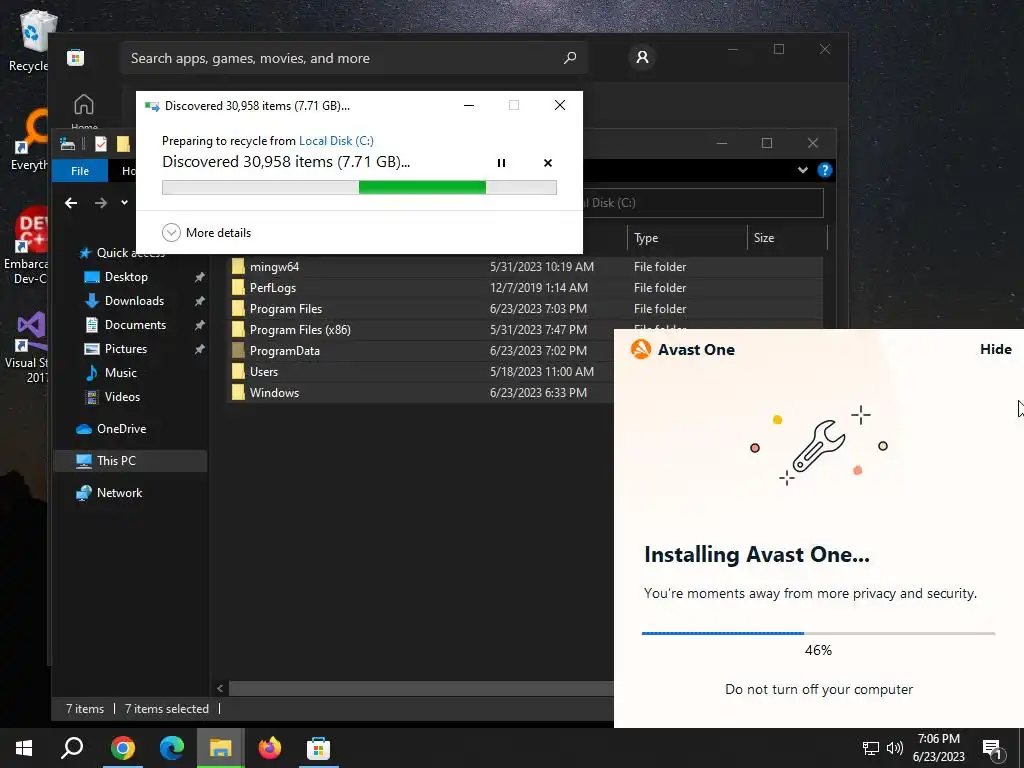This screenshot has height=768, width=1024.
Task: Select the Windows folder
Action: 274,392
